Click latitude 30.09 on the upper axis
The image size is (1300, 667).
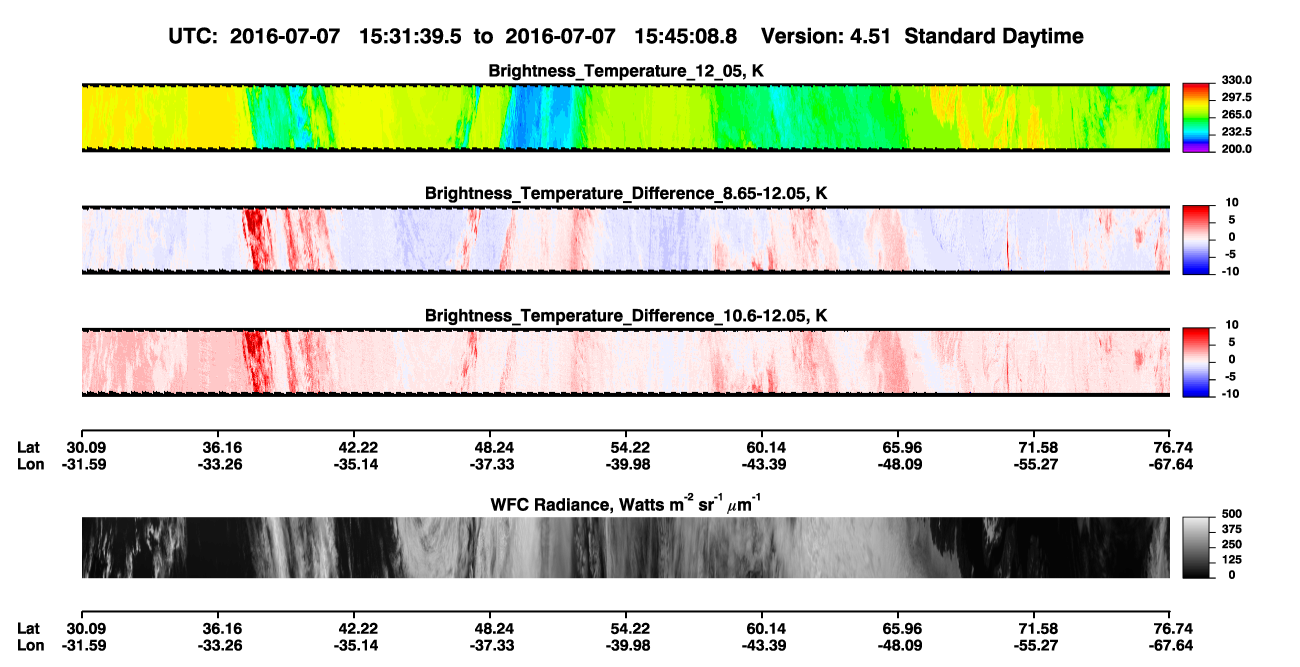86,447
